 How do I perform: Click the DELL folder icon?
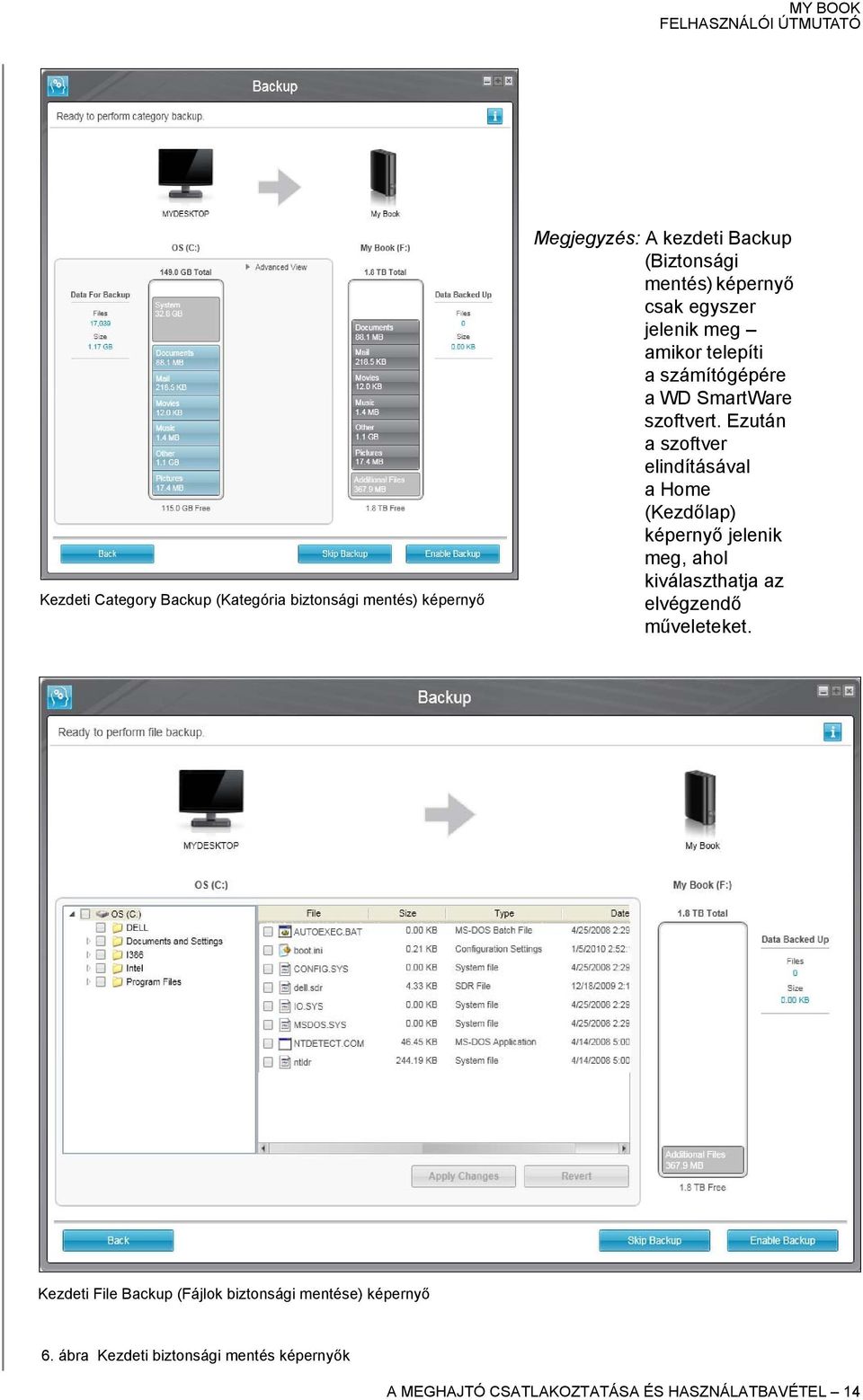[x=117, y=927]
